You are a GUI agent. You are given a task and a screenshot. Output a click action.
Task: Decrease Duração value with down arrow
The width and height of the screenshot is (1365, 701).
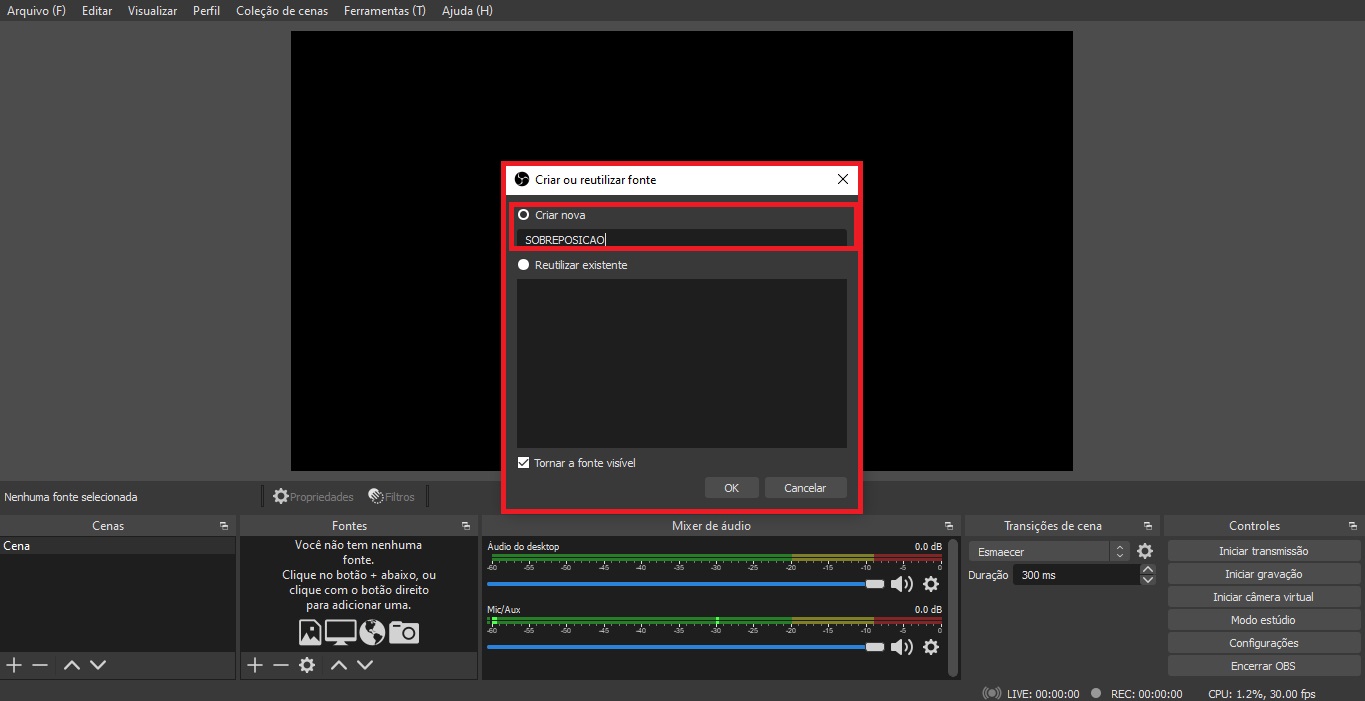1148,580
